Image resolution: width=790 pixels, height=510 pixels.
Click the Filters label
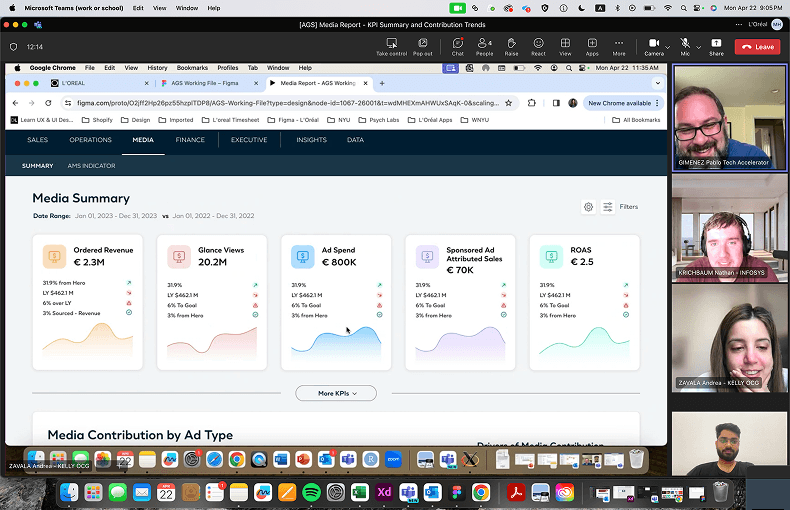click(x=628, y=207)
